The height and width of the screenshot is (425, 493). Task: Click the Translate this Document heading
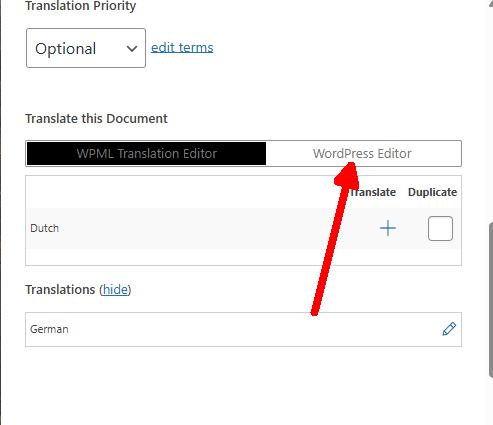click(x=96, y=119)
